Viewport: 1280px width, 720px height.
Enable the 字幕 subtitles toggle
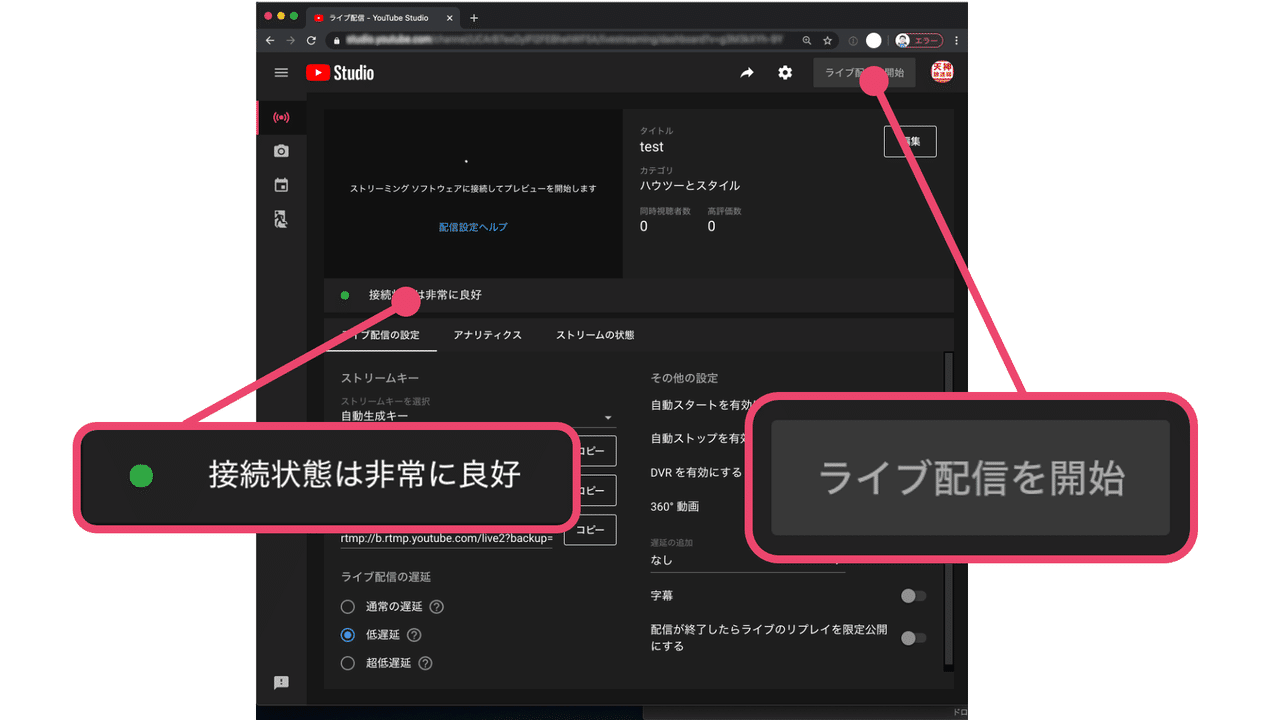912,596
